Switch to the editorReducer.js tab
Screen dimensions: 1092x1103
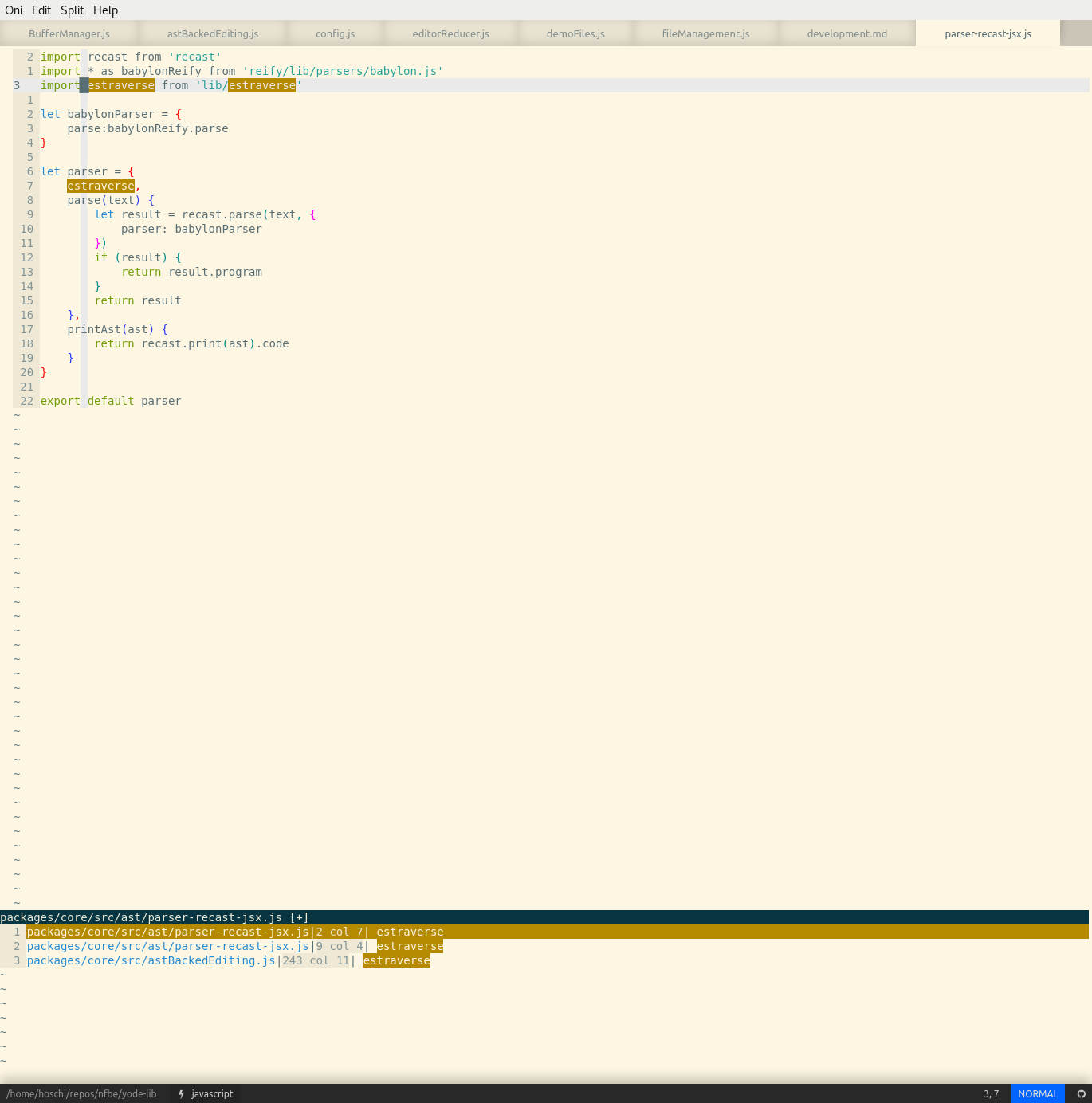click(451, 33)
